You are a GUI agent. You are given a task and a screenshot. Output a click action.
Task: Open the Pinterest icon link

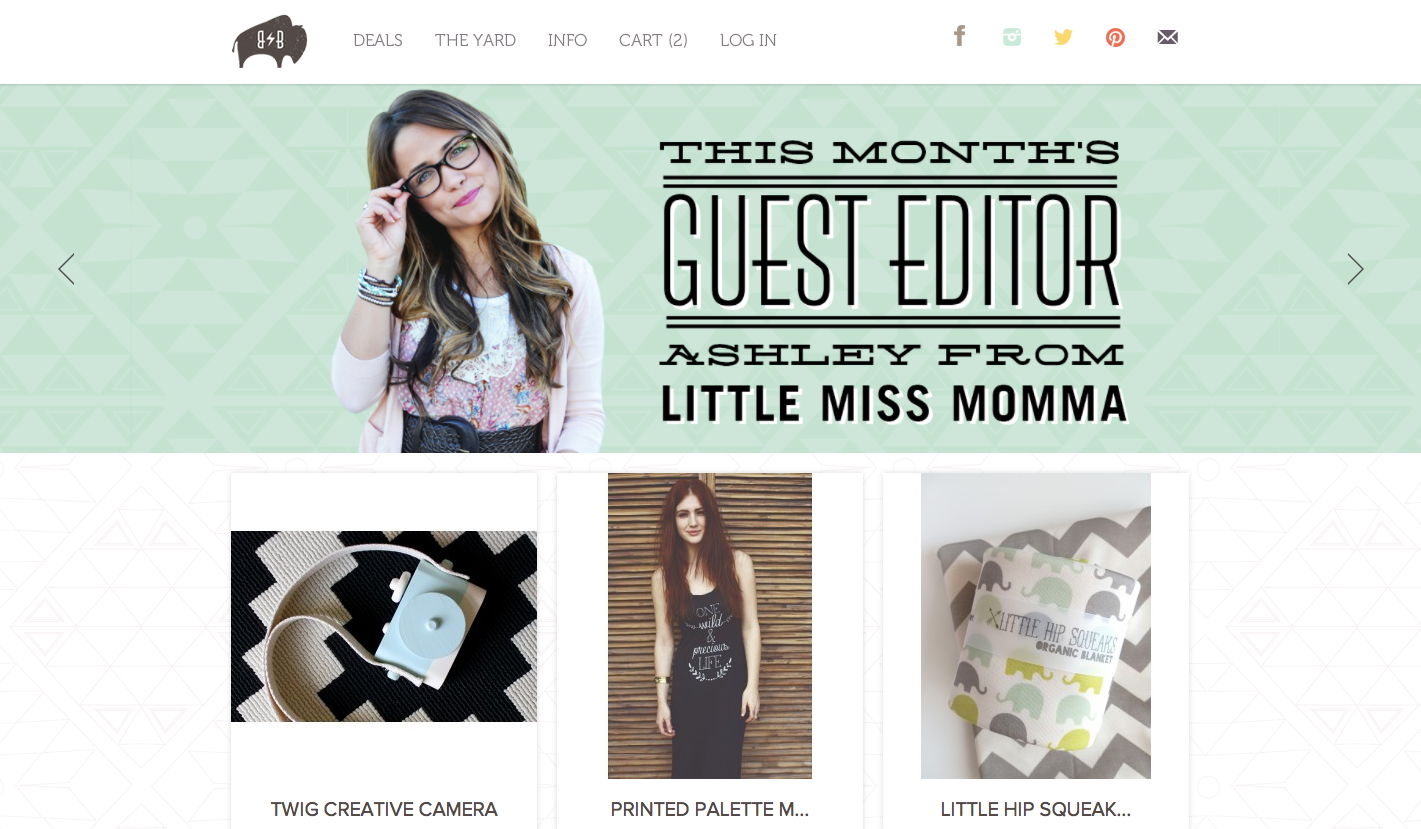pyautogui.click(x=1115, y=38)
